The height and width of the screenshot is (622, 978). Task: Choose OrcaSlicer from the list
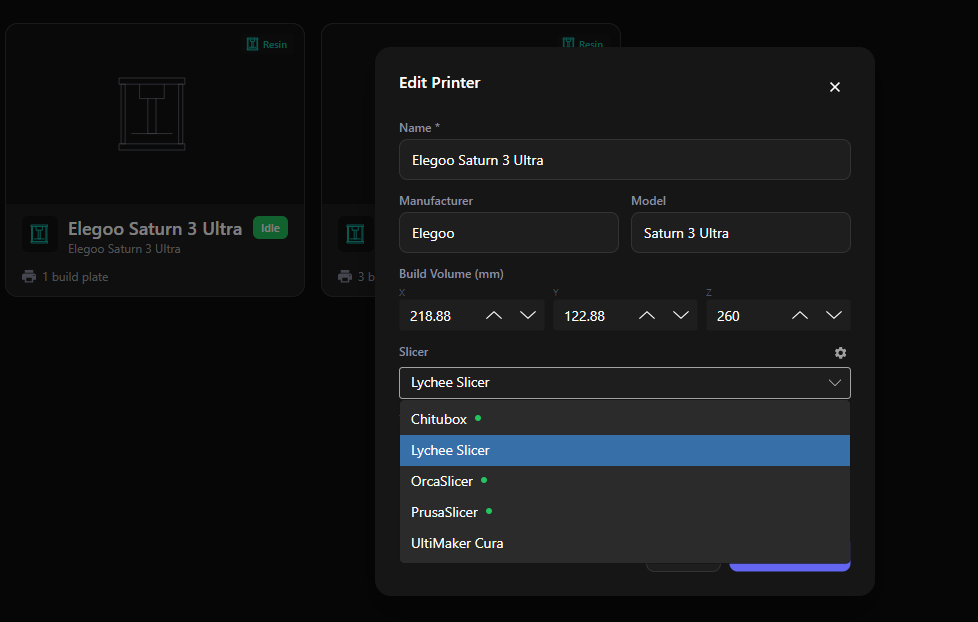click(x=624, y=481)
